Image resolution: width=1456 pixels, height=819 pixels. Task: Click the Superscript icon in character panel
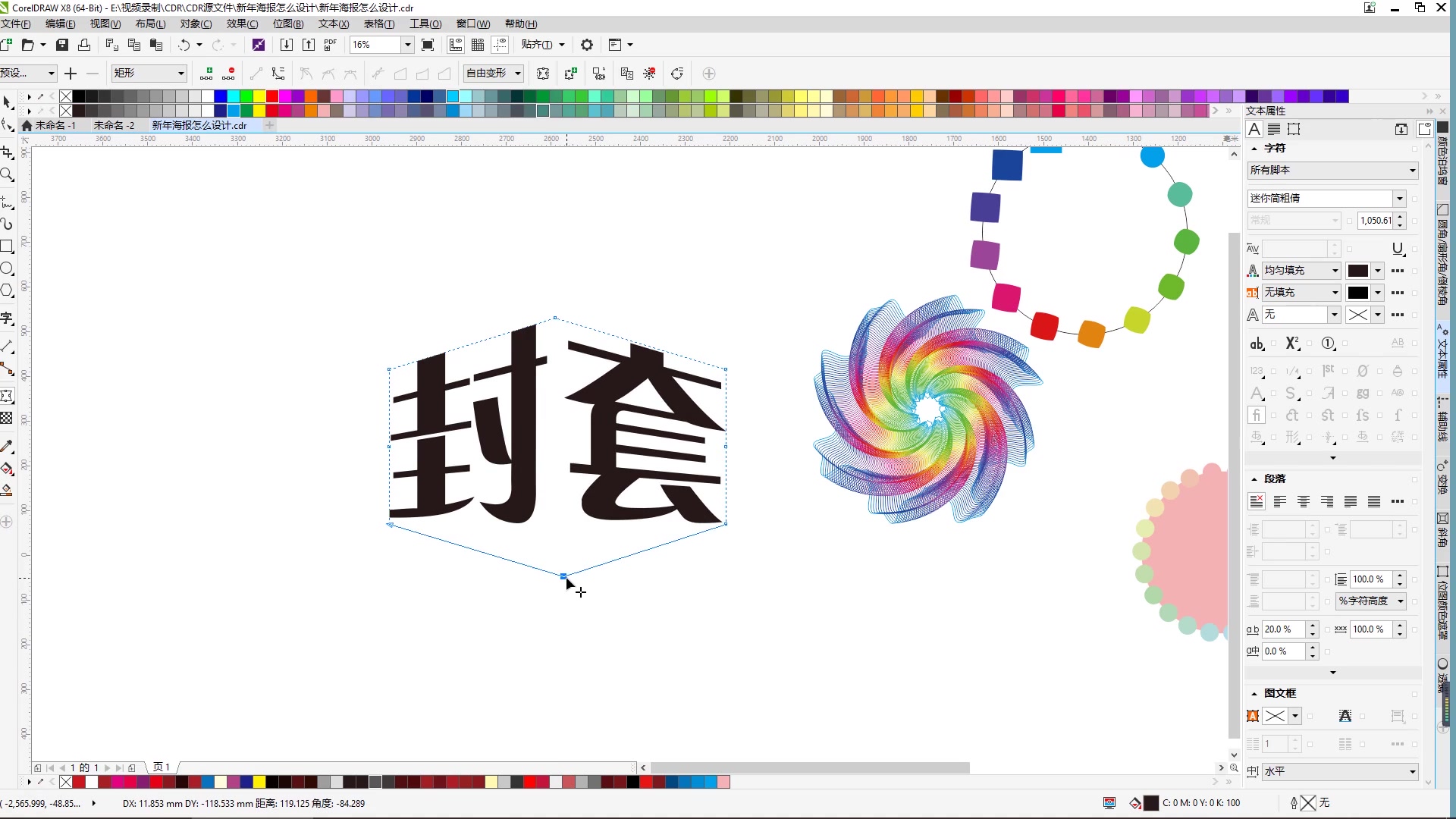tap(1291, 343)
